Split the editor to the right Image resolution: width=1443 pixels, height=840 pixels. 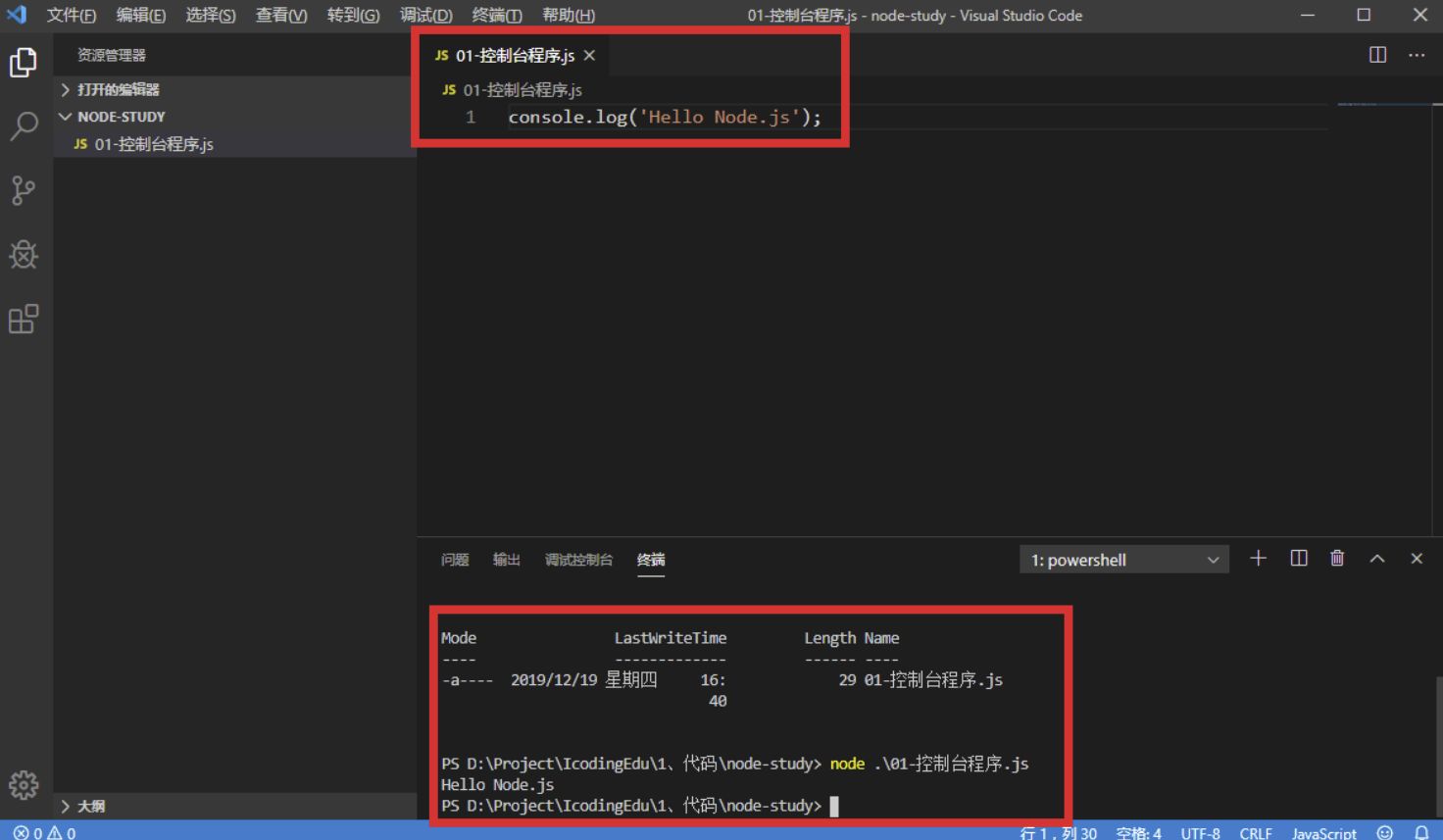point(1377,55)
